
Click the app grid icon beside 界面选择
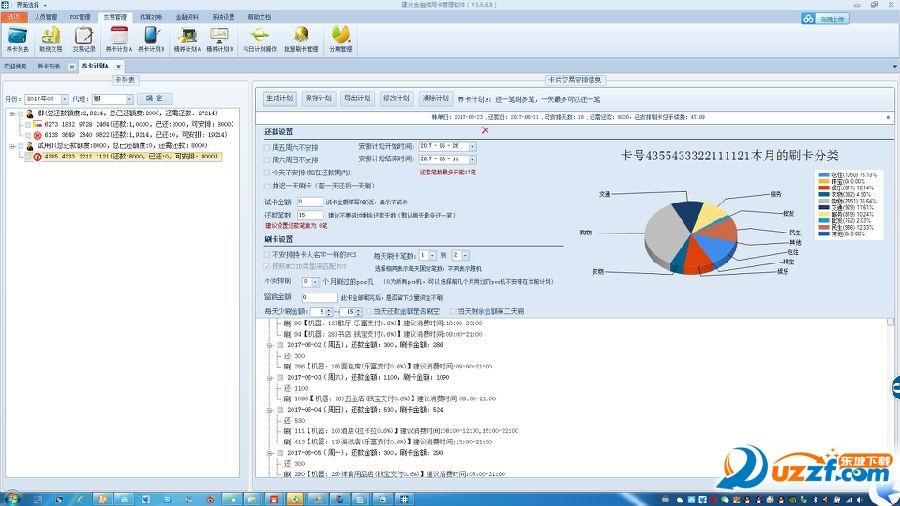5,5
